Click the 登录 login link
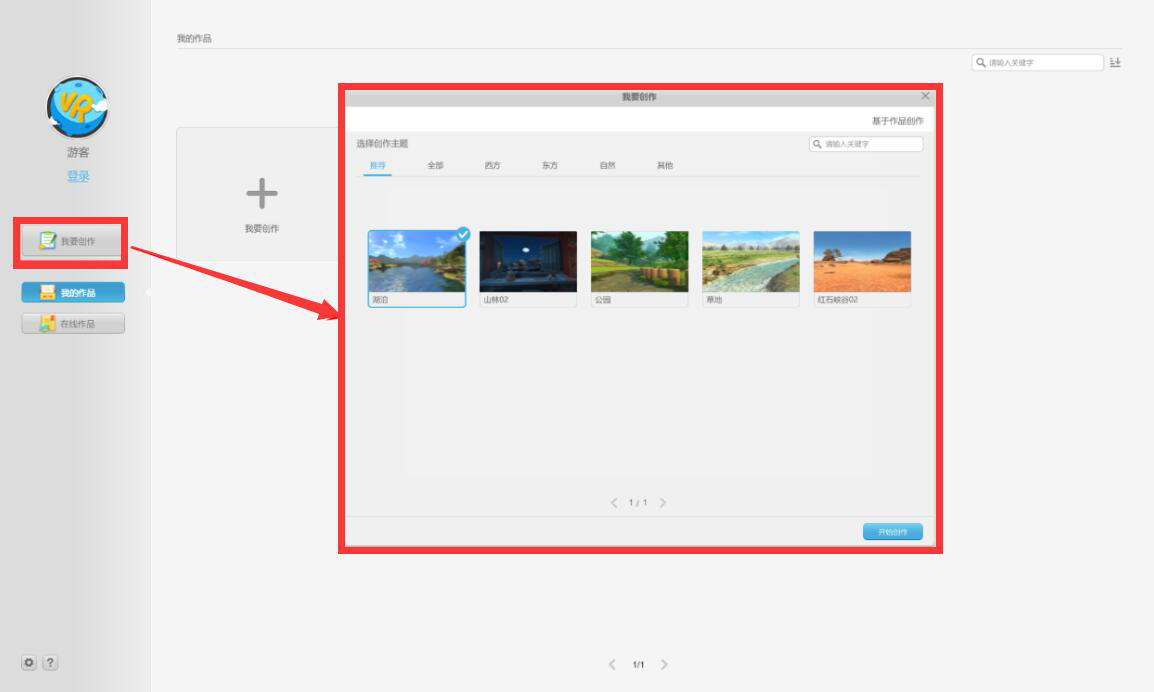This screenshot has width=1154, height=692. (x=78, y=176)
